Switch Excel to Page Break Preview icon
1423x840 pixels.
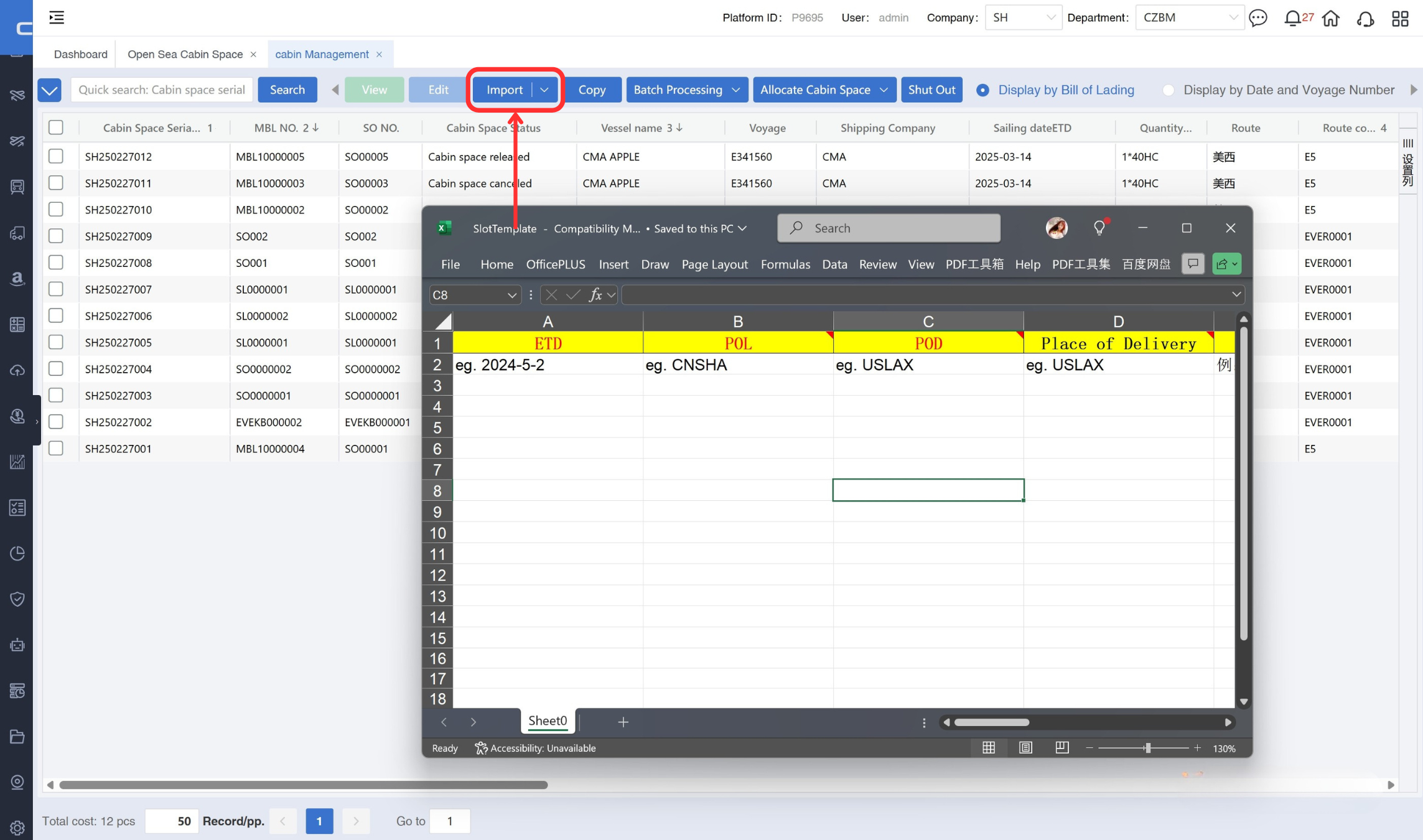coord(1062,747)
